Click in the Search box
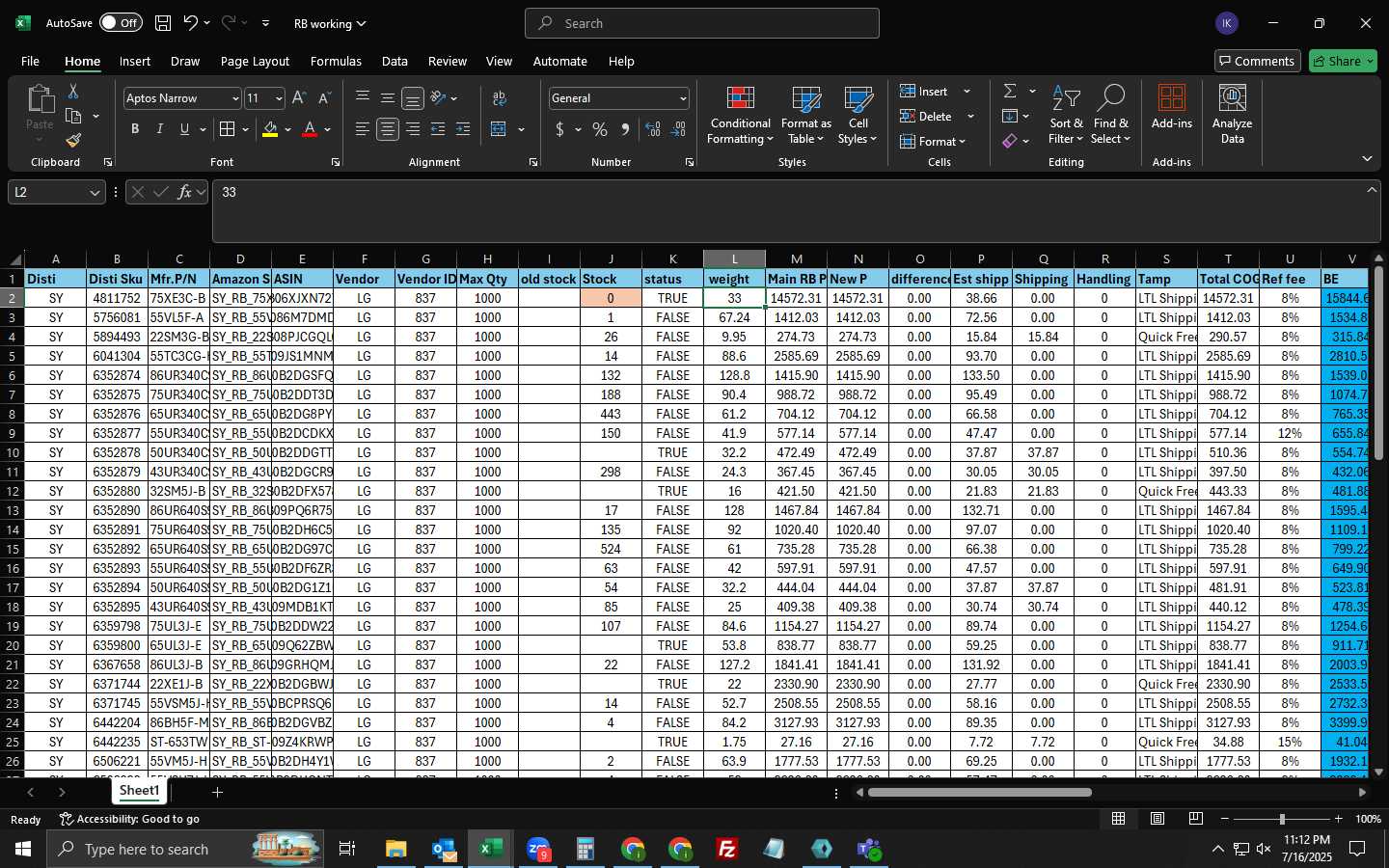This screenshot has height=868, width=1389. 702,23
